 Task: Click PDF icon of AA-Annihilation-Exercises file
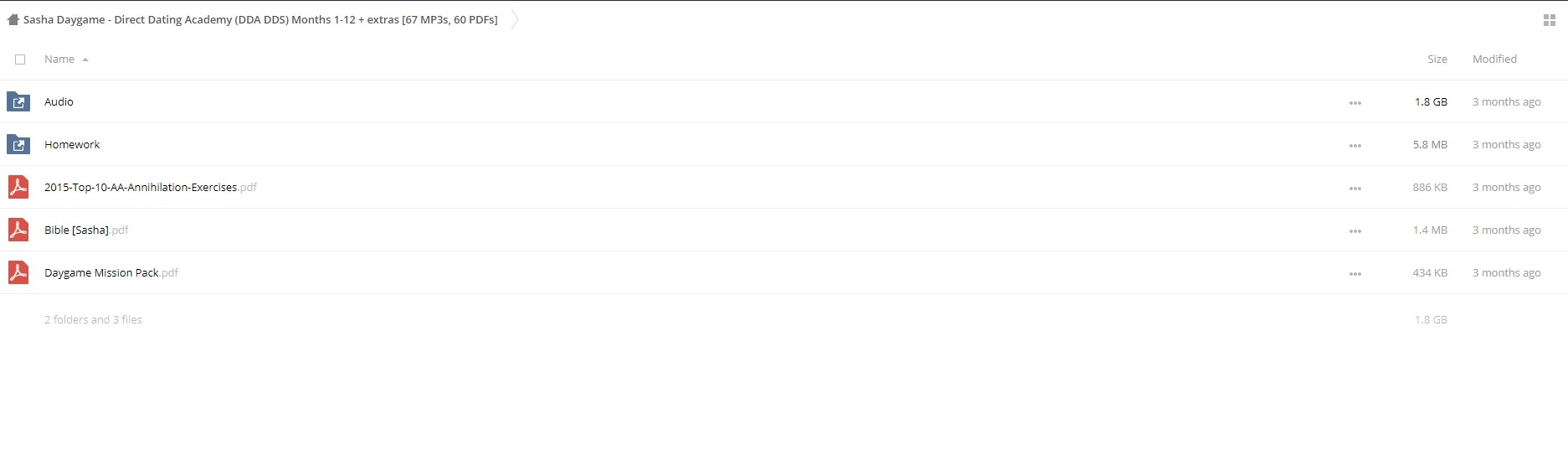pos(18,187)
